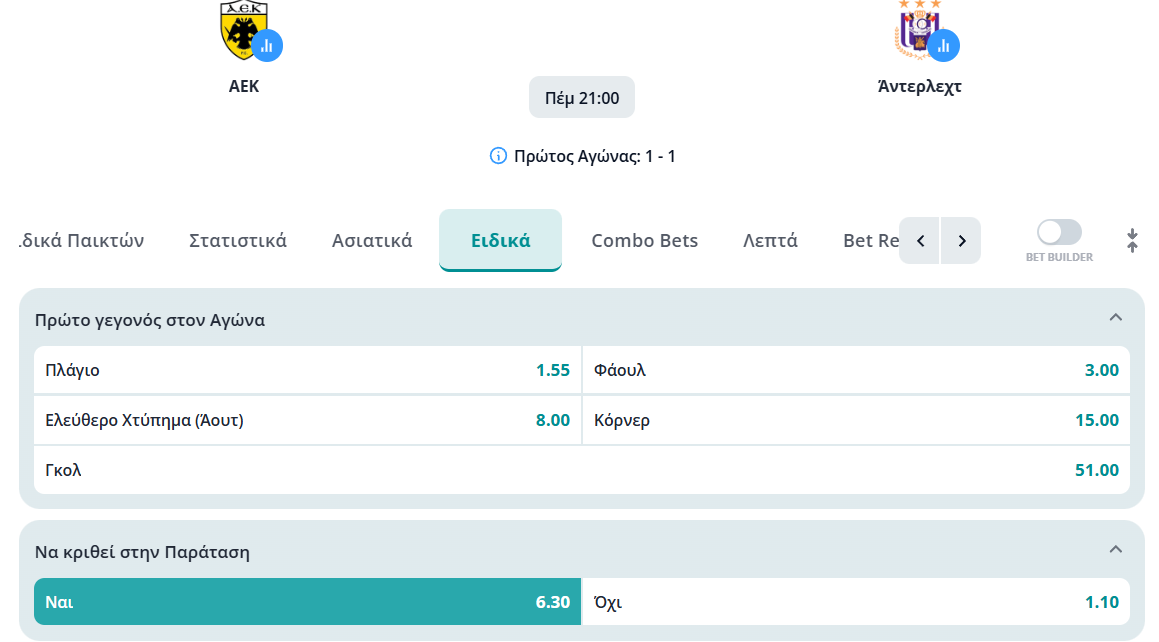Image resolution: width=1159 pixels, height=642 pixels.
Task: Collapse the Πρώτο γεγονός στον Αγώνα section
Action: coord(1115,318)
